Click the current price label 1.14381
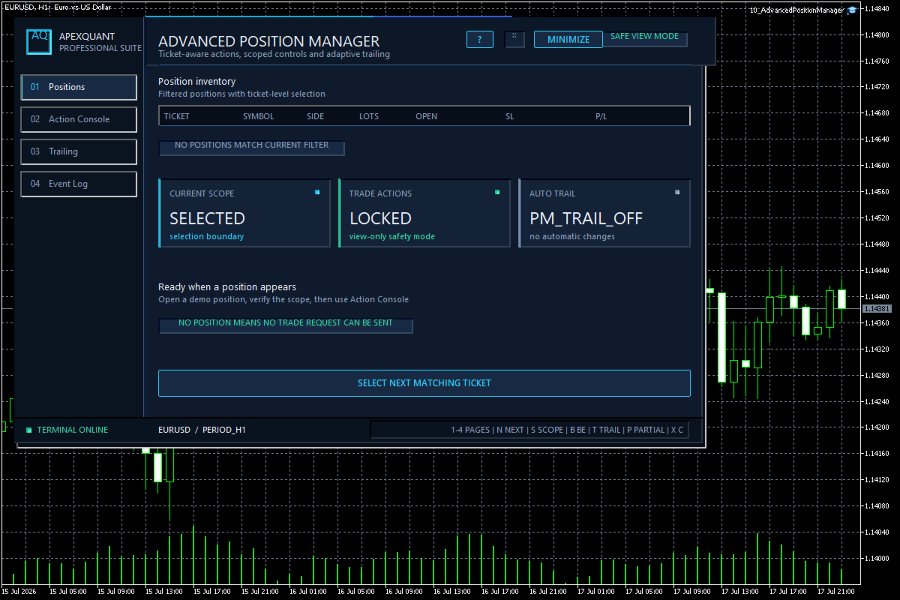The image size is (900, 600). click(x=877, y=309)
